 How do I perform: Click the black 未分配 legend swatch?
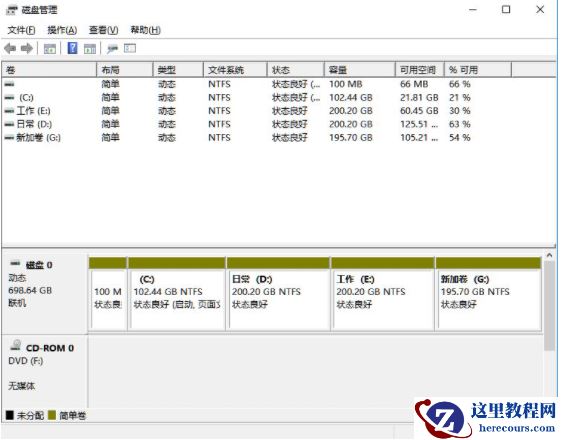click(10, 415)
